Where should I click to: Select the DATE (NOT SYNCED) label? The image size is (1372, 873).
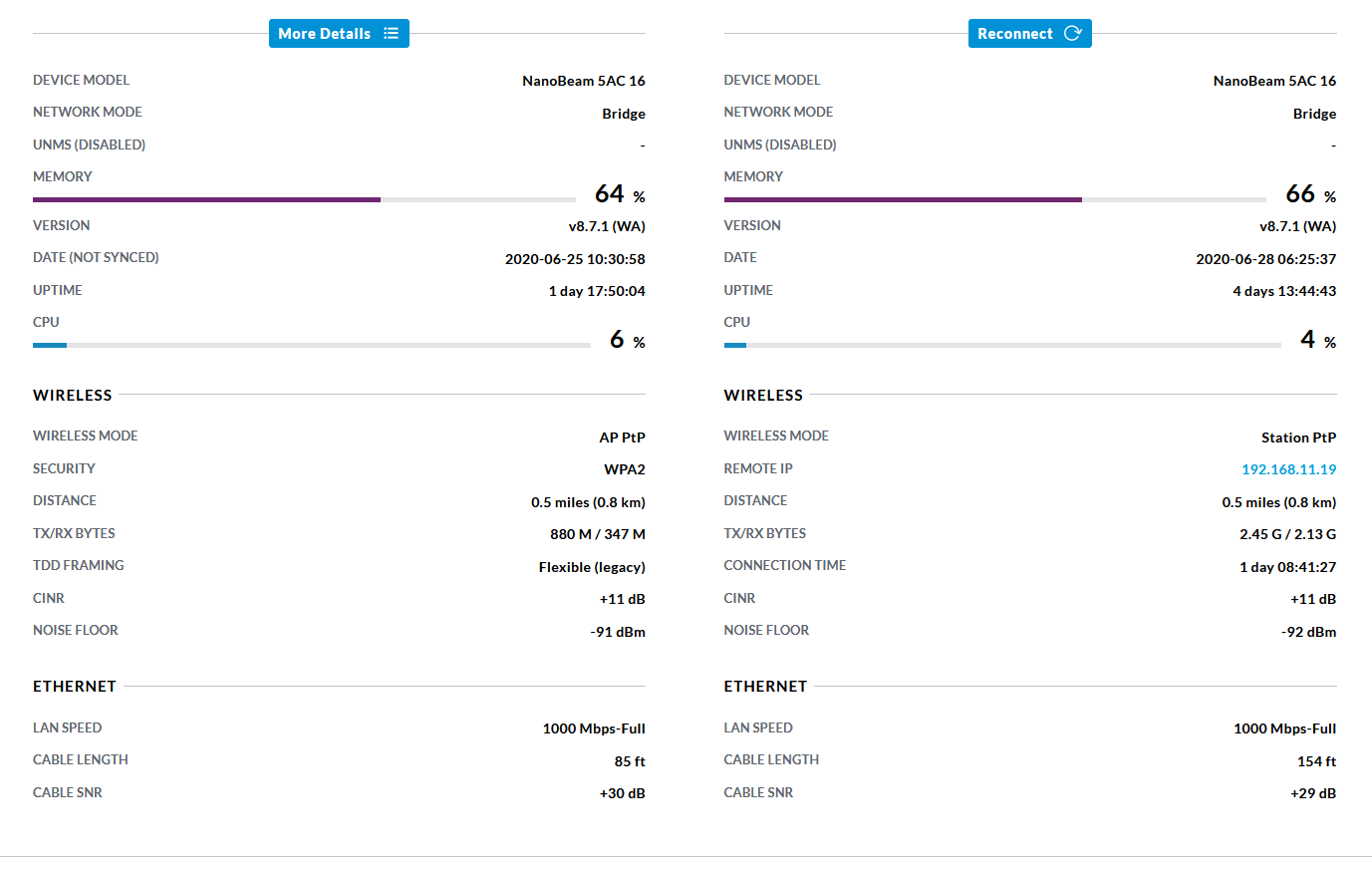tap(96, 258)
